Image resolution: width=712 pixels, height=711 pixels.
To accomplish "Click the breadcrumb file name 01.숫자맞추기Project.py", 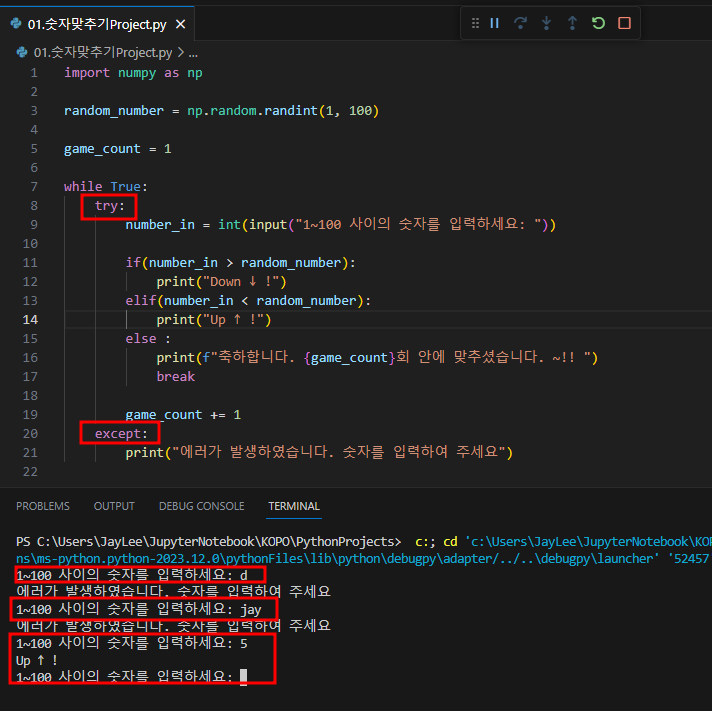I will tap(103, 53).
